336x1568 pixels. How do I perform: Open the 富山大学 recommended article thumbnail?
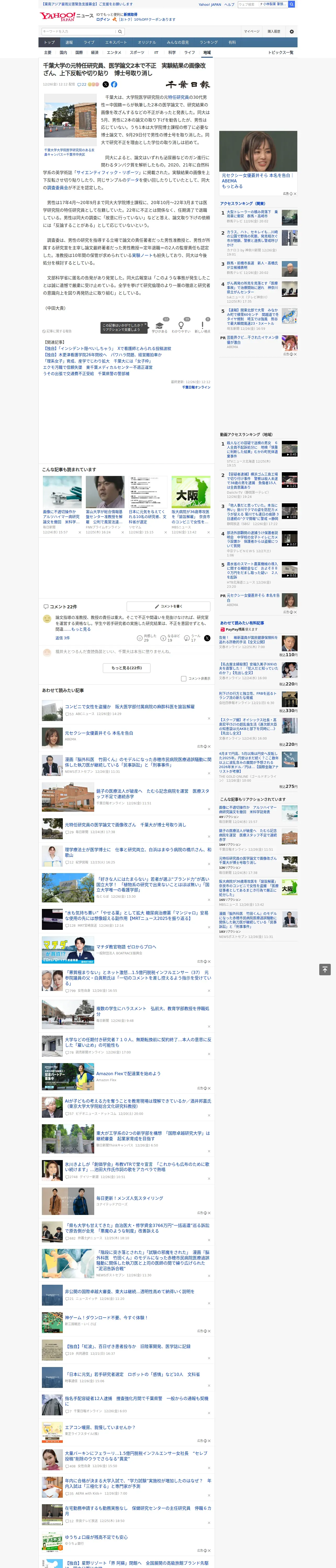[105, 492]
